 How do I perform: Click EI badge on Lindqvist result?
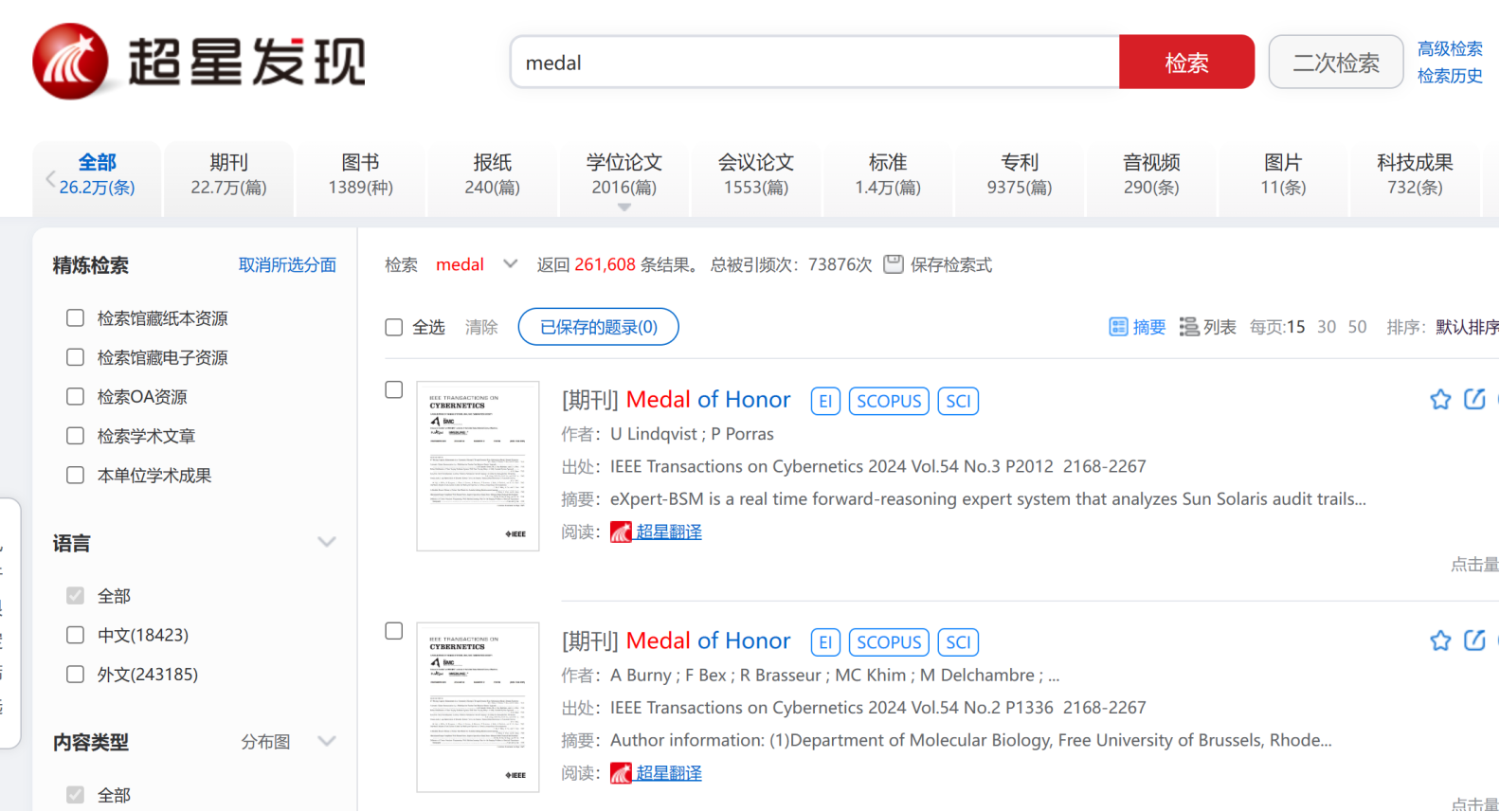point(825,401)
